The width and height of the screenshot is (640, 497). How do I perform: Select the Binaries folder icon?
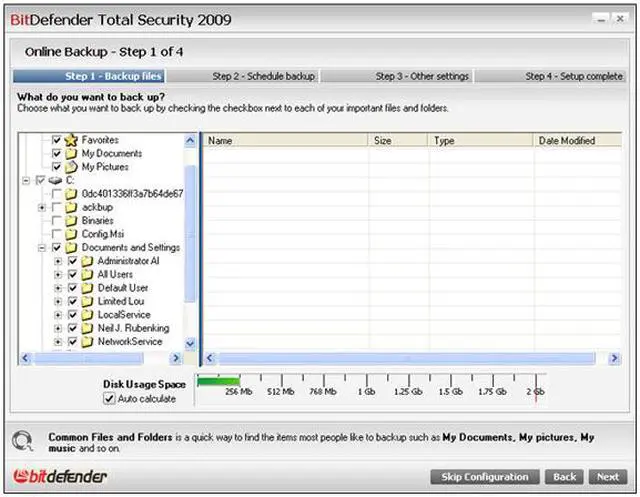(x=71, y=221)
